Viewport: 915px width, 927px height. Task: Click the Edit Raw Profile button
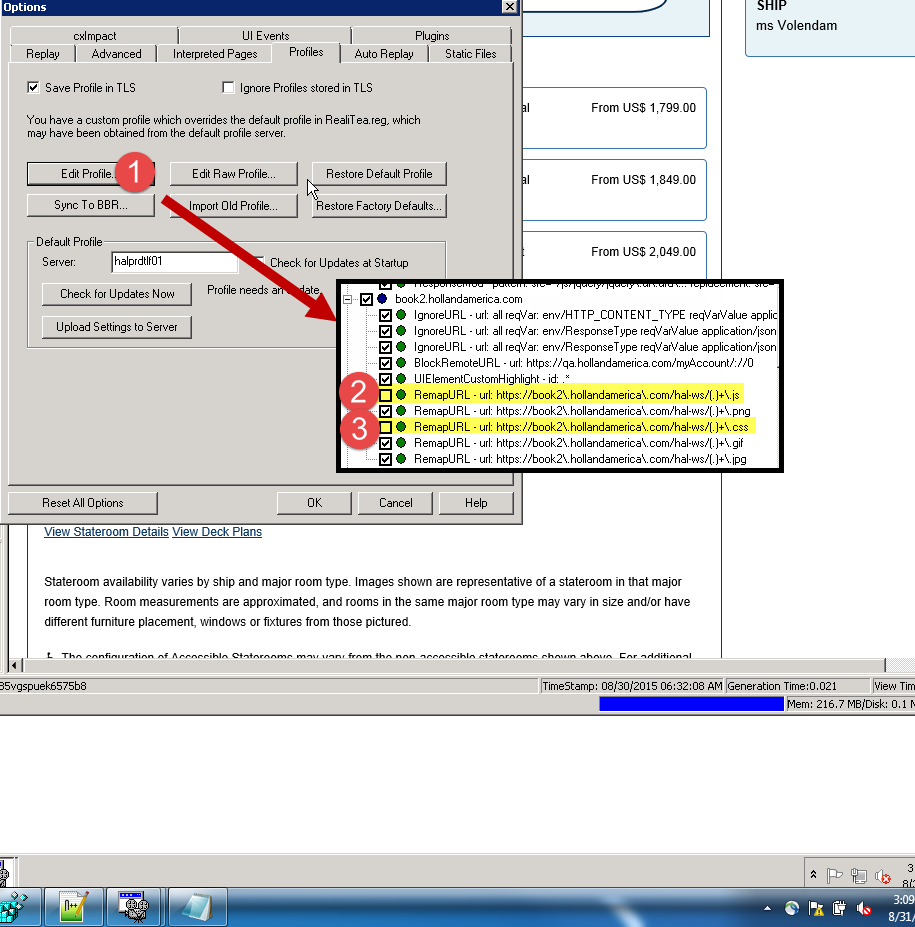(x=233, y=174)
